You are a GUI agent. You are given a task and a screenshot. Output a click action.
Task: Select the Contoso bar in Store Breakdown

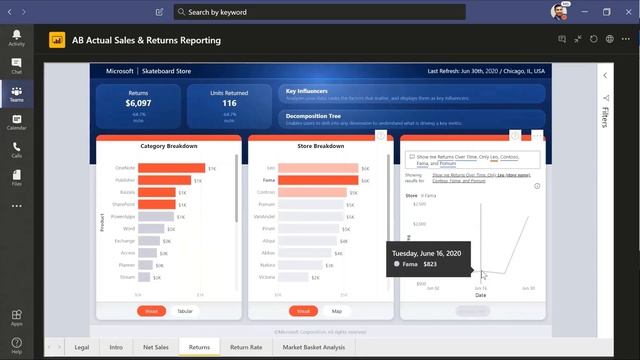[313, 192]
